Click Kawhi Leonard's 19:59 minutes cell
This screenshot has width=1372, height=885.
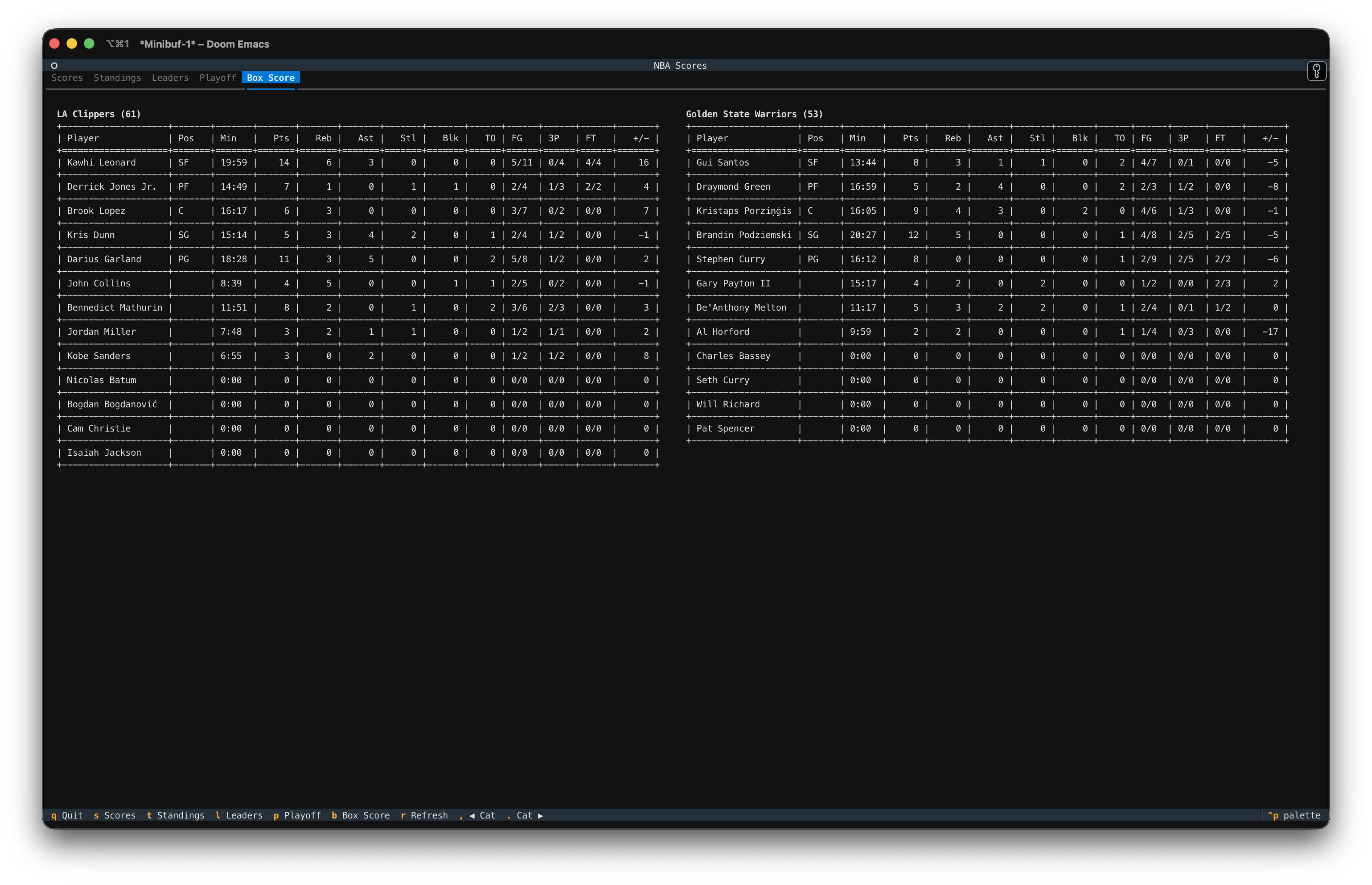(234, 162)
